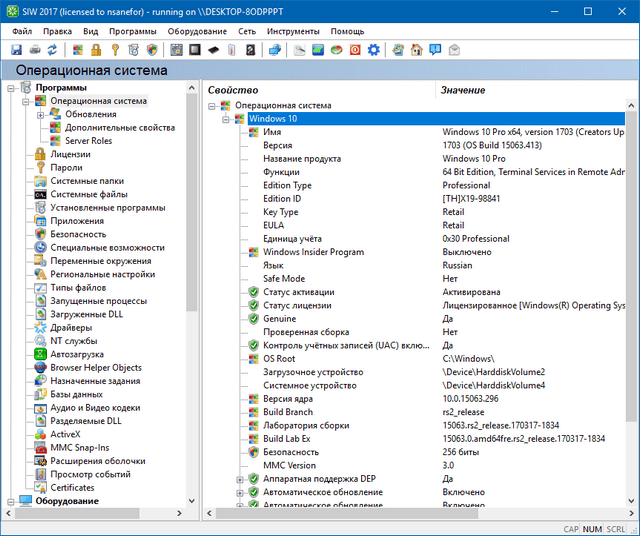Screen dimensions: 640x536
Task: Open the Оборудование menu
Action: point(196,31)
